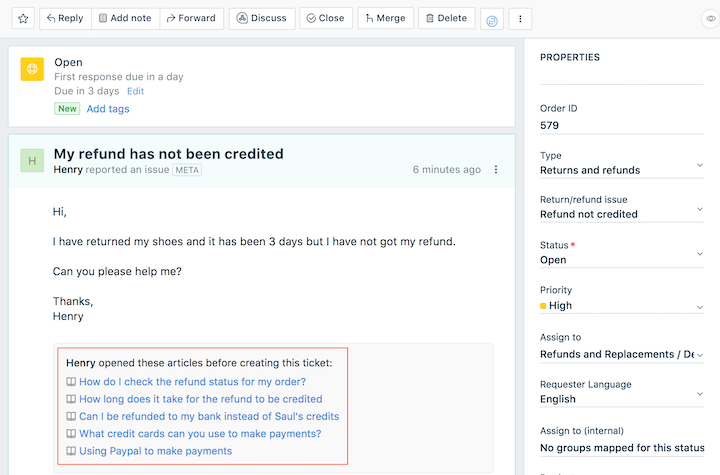This screenshot has width=720, height=475.
Task: Click the Order ID field
Action: (x=622, y=125)
